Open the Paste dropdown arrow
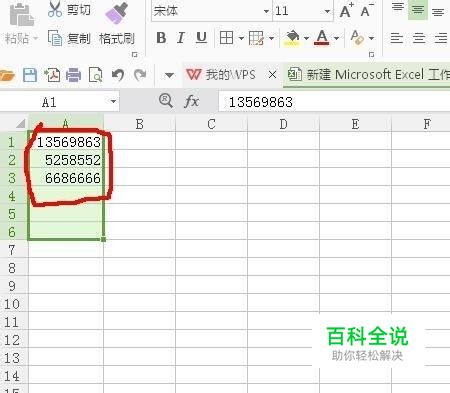Viewport: 450px width, 393px height. 35,39
